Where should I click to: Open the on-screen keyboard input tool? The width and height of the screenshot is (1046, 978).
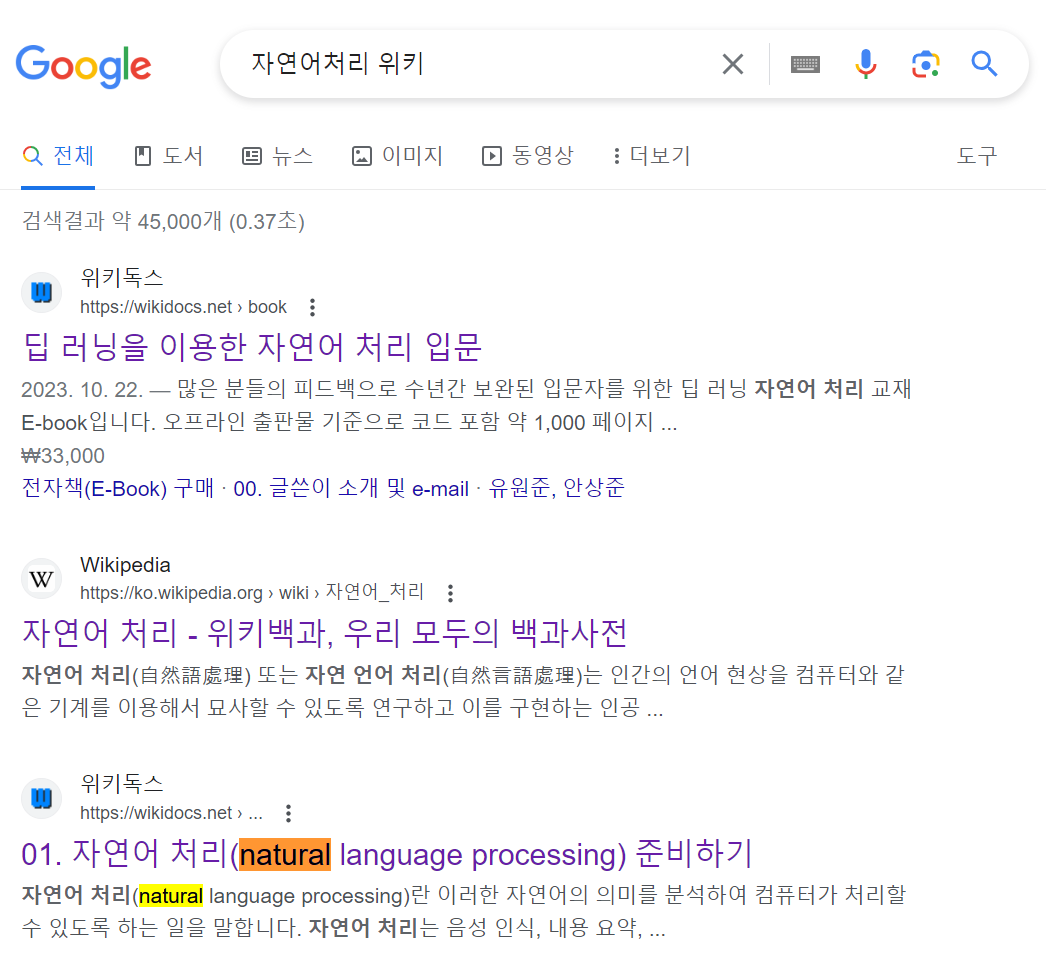(x=805, y=65)
